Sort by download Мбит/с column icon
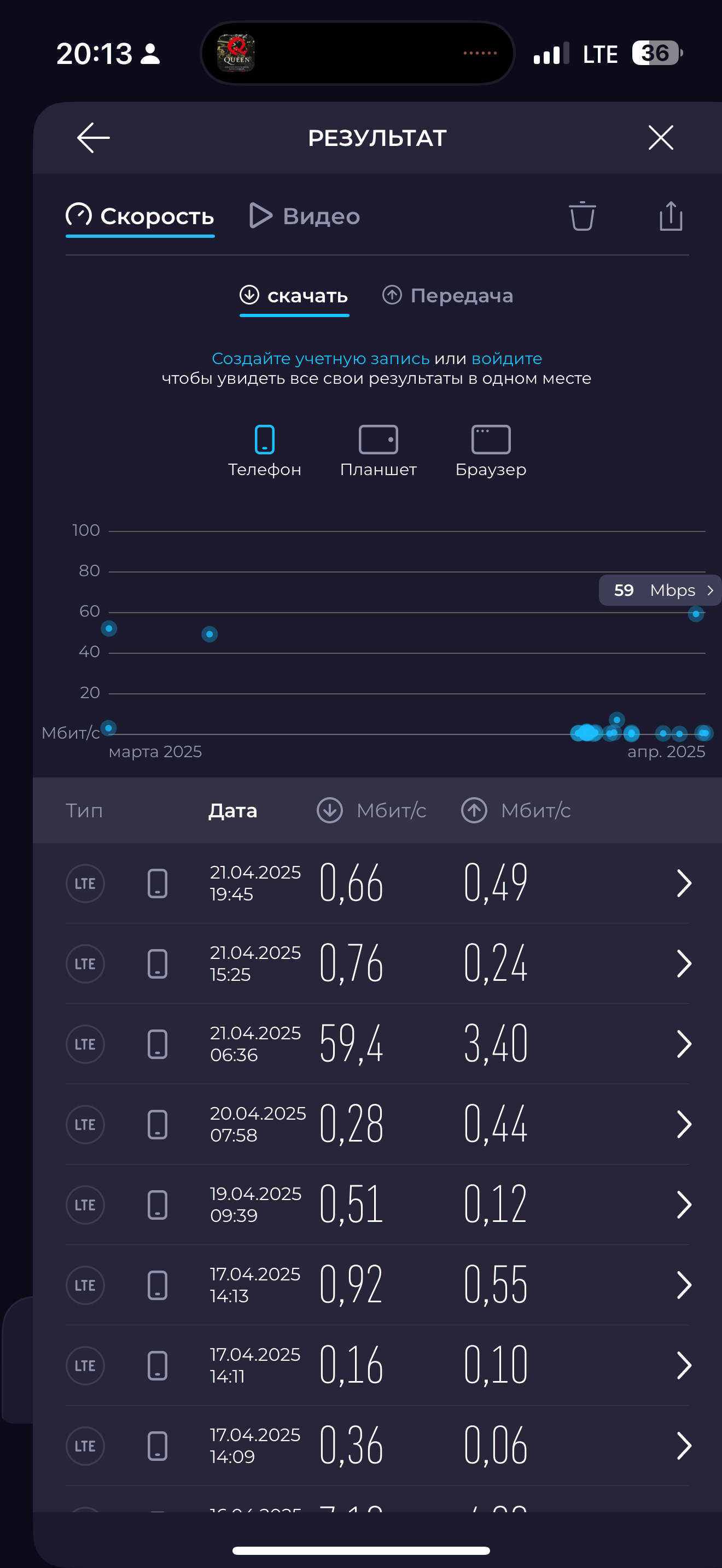This screenshot has width=722, height=1568. point(329,810)
